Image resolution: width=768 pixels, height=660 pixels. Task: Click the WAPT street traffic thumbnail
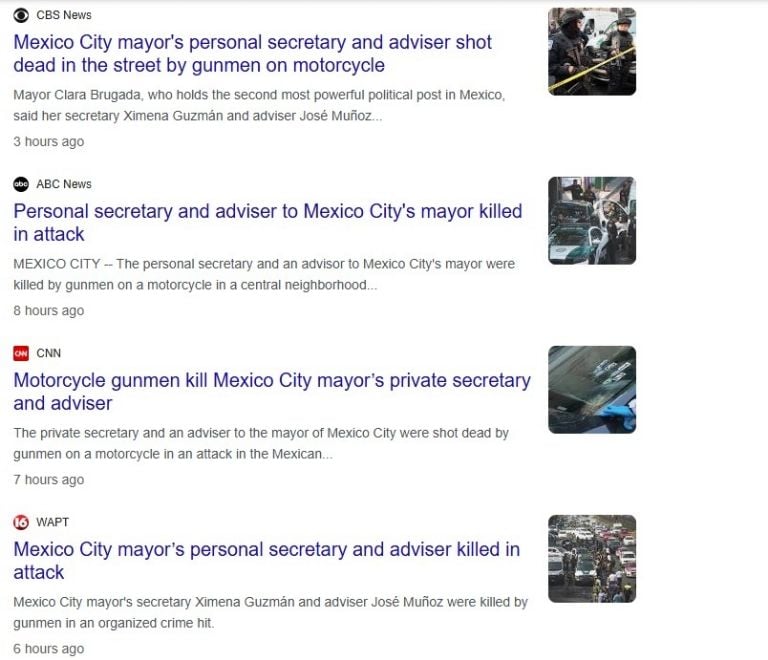pyautogui.click(x=592, y=559)
